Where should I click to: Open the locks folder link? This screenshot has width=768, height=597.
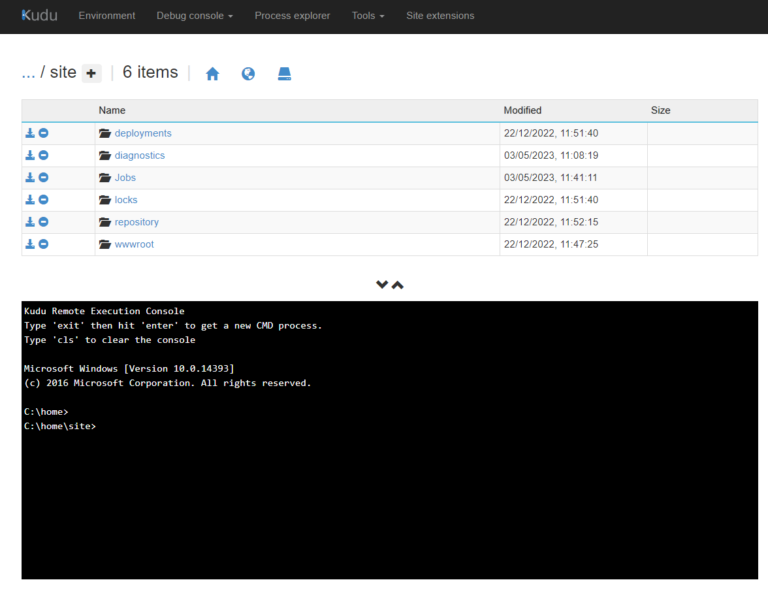tap(126, 200)
